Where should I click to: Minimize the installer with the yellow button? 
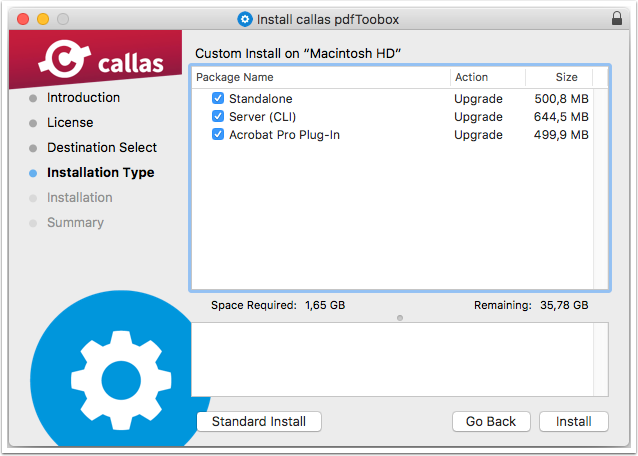[x=43, y=19]
